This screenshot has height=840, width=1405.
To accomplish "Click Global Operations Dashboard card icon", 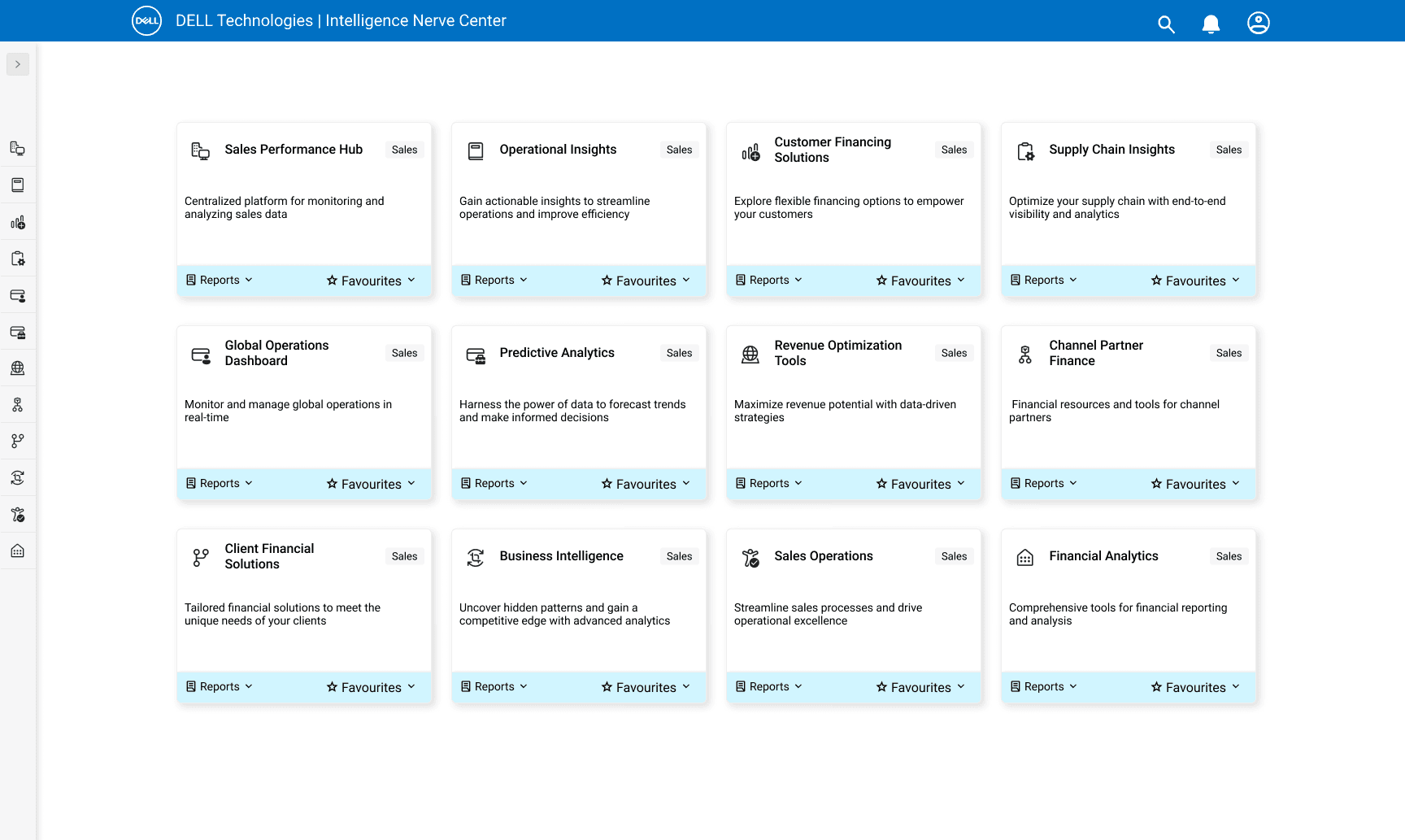I will (x=201, y=355).
